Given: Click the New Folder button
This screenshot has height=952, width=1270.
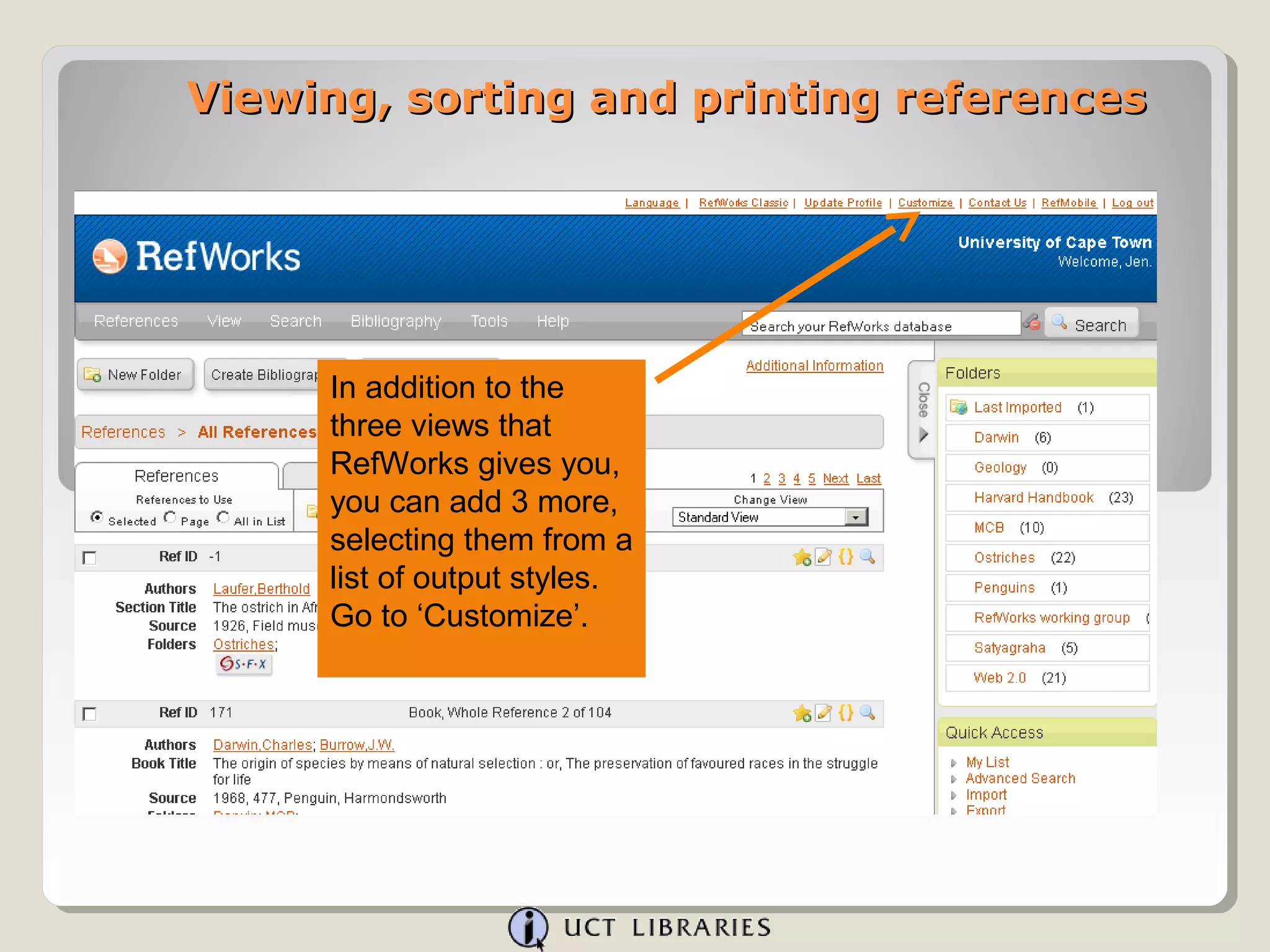Looking at the screenshot, I should [x=136, y=375].
